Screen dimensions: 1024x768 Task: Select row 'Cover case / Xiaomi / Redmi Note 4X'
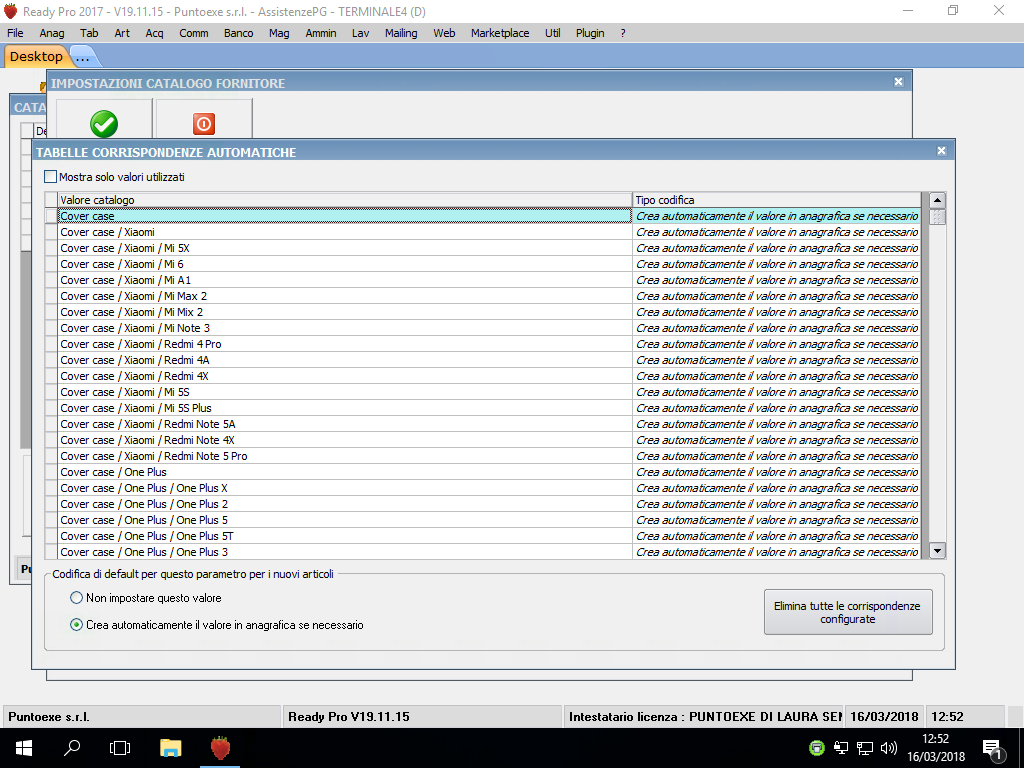(345, 440)
